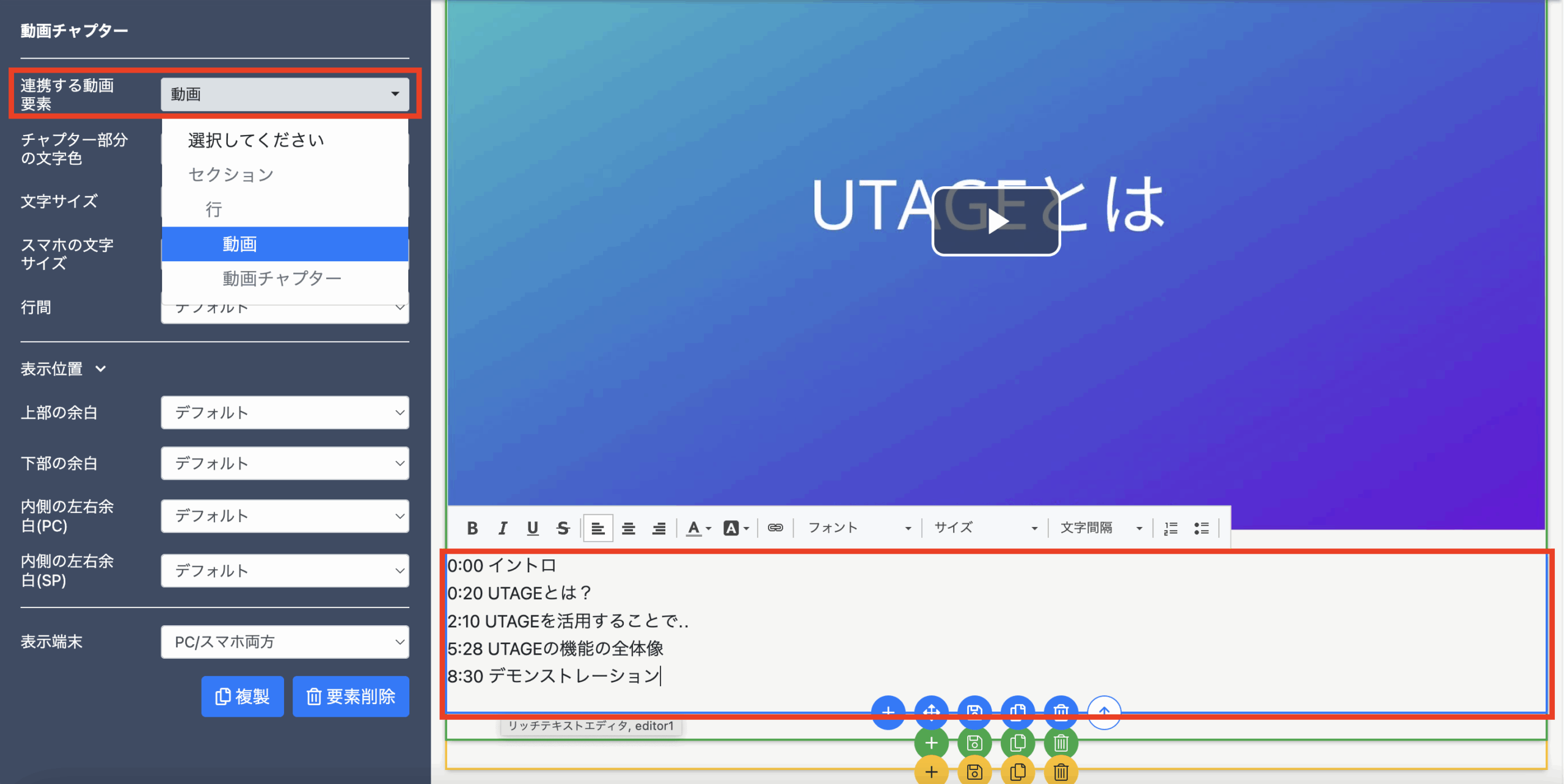
Task: Open the background color picker
Action: coord(736,528)
